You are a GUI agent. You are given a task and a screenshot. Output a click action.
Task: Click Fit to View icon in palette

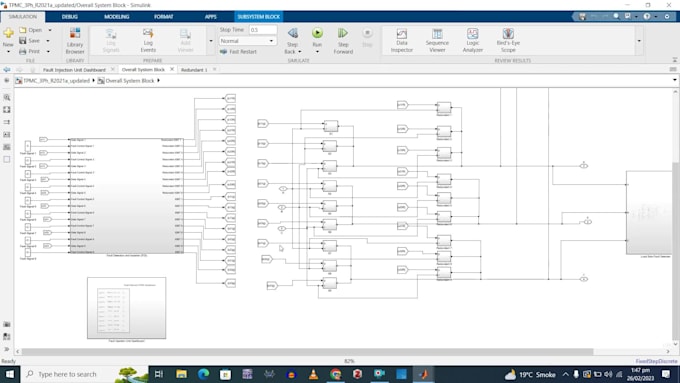(x=7, y=110)
